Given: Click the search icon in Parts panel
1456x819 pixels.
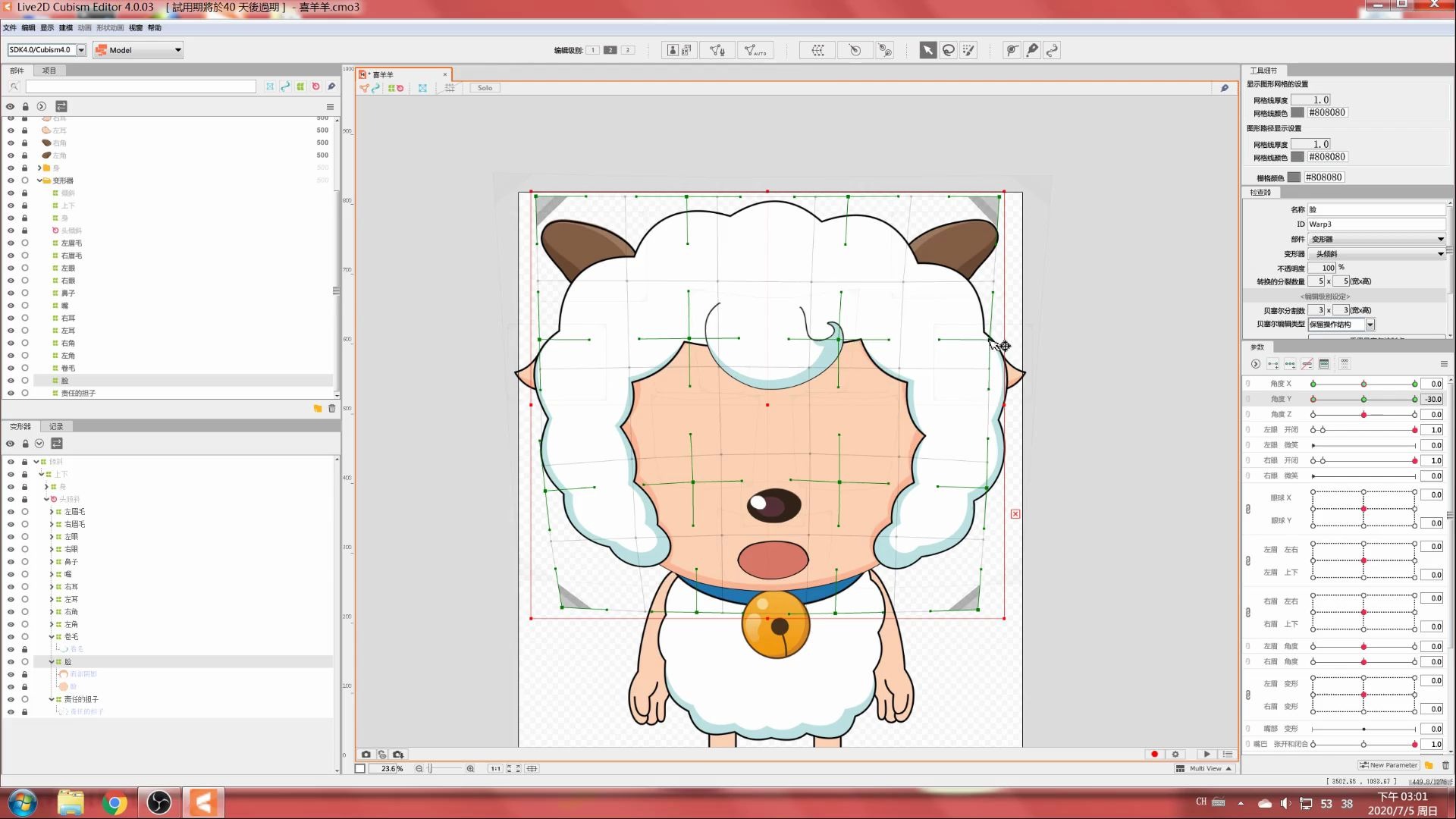Looking at the screenshot, I should pyautogui.click(x=14, y=86).
